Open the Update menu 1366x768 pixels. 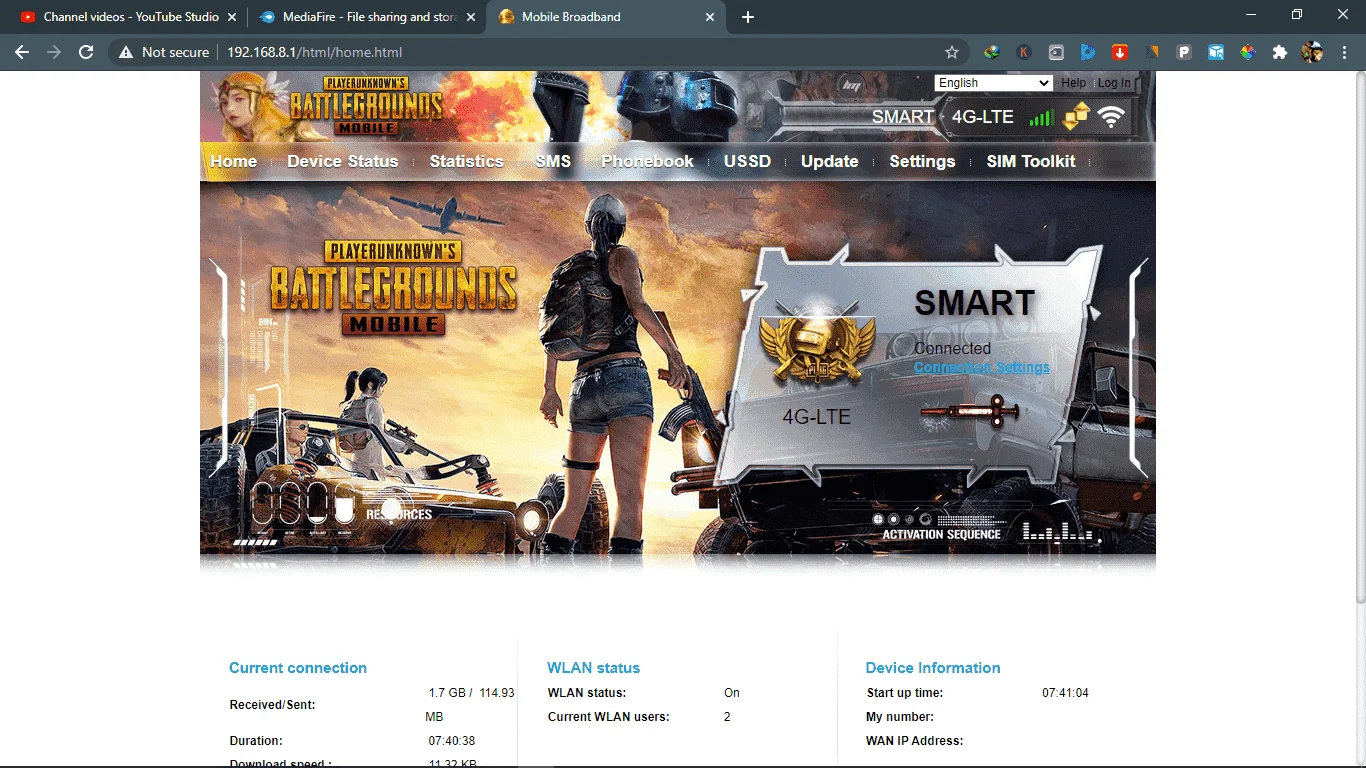click(830, 161)
